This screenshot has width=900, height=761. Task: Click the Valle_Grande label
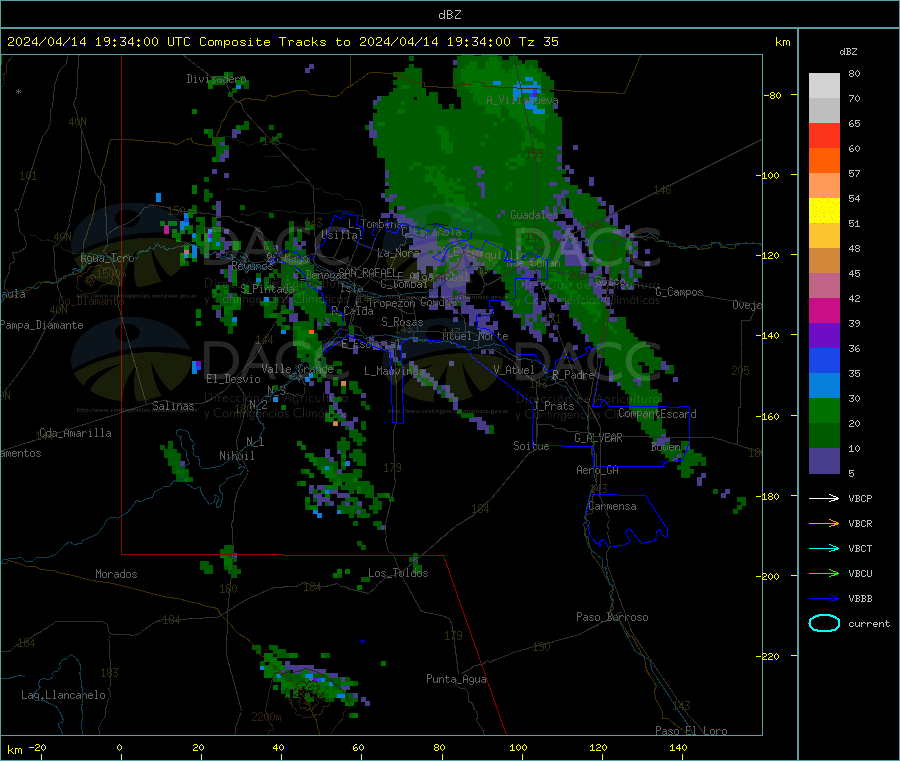coord(297,369)
